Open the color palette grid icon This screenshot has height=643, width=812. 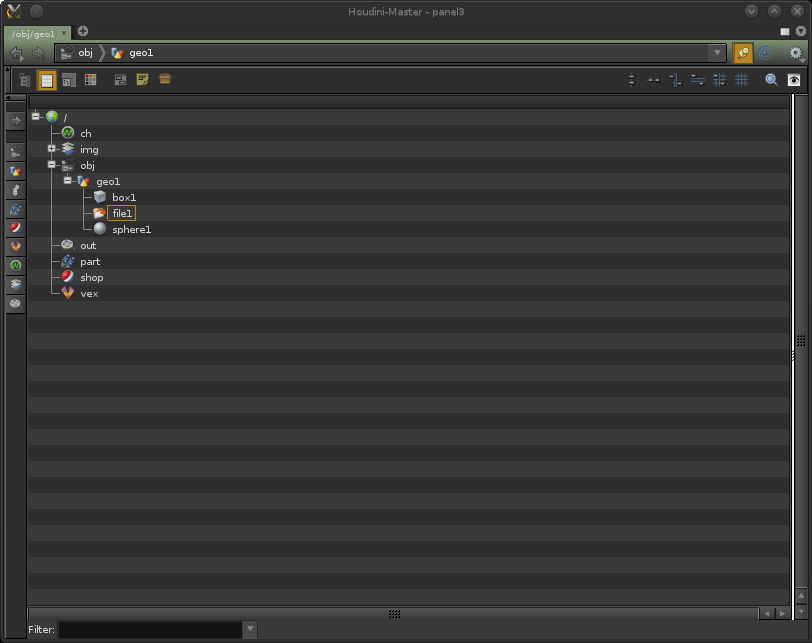(x=91, y=79)
